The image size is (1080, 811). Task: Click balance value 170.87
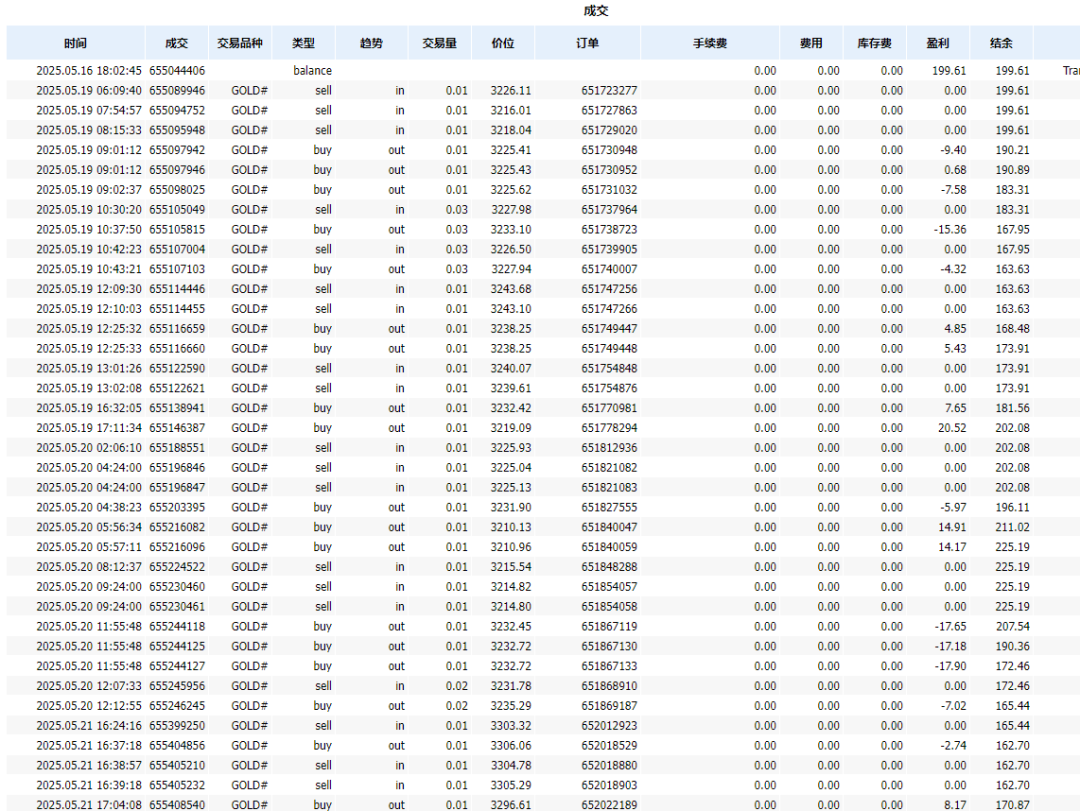[x=1012, y=805]
